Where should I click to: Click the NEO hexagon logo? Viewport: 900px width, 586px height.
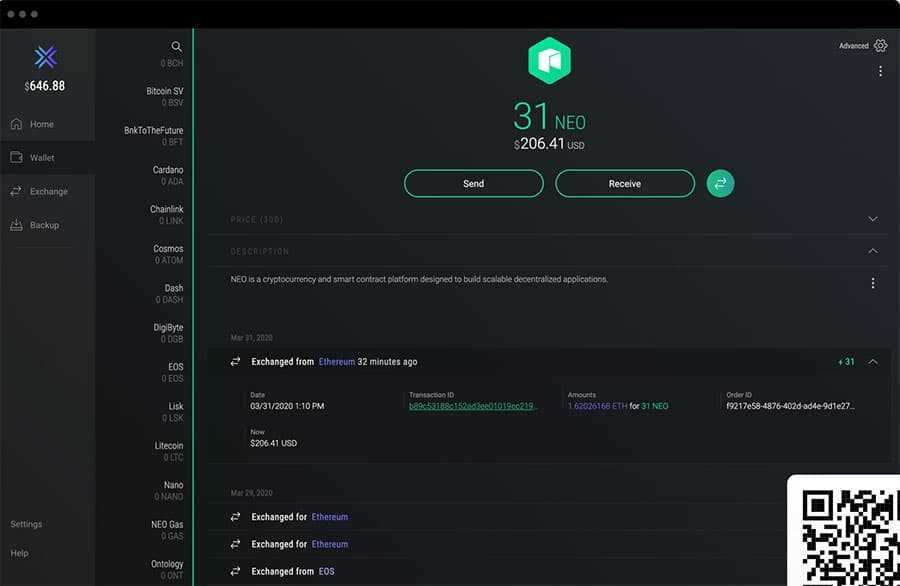pyautogui.click(x=549, y=61)
